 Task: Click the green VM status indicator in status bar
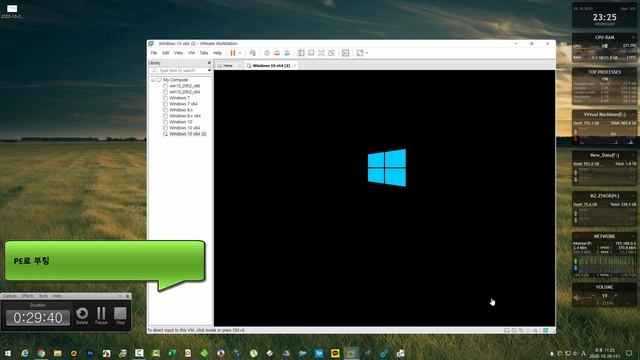click(x=545, y=330)
